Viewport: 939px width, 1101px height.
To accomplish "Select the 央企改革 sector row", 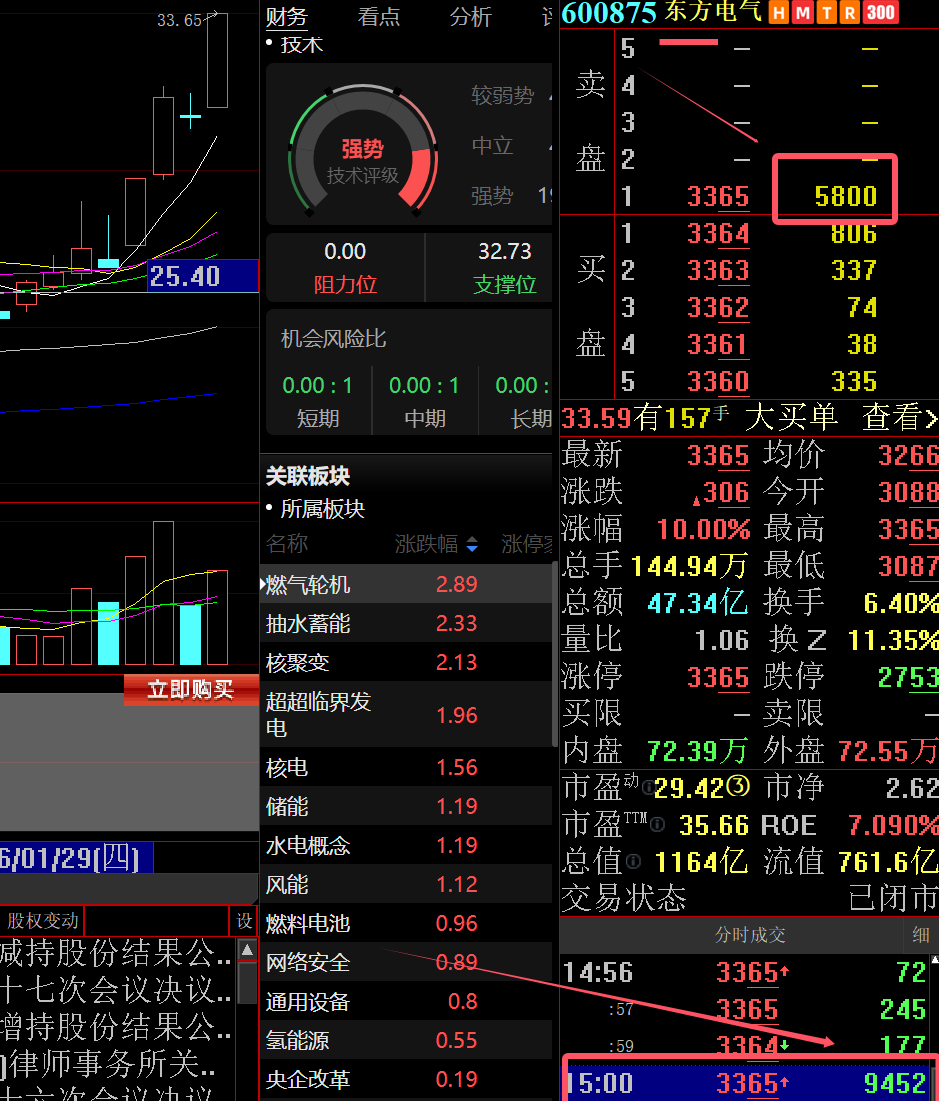I will pos(406,1079).
